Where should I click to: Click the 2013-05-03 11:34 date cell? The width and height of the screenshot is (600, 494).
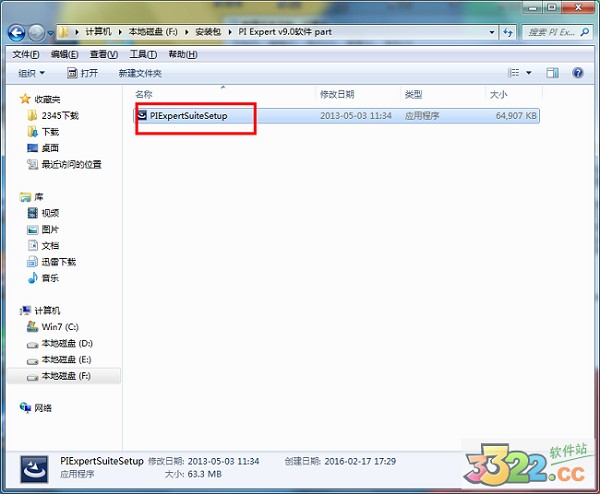(x=356, y=116)
